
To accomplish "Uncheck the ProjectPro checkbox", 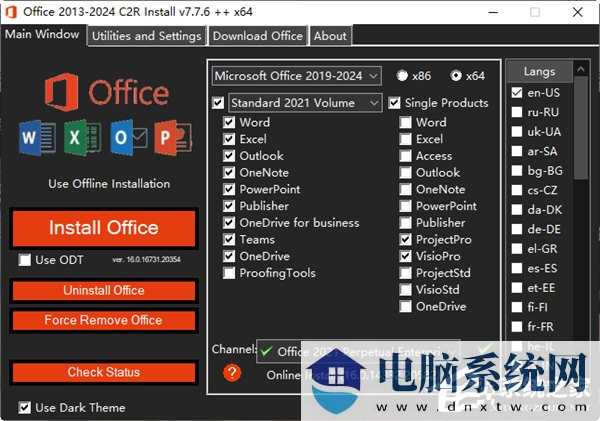I will click(x=406, y=240).
